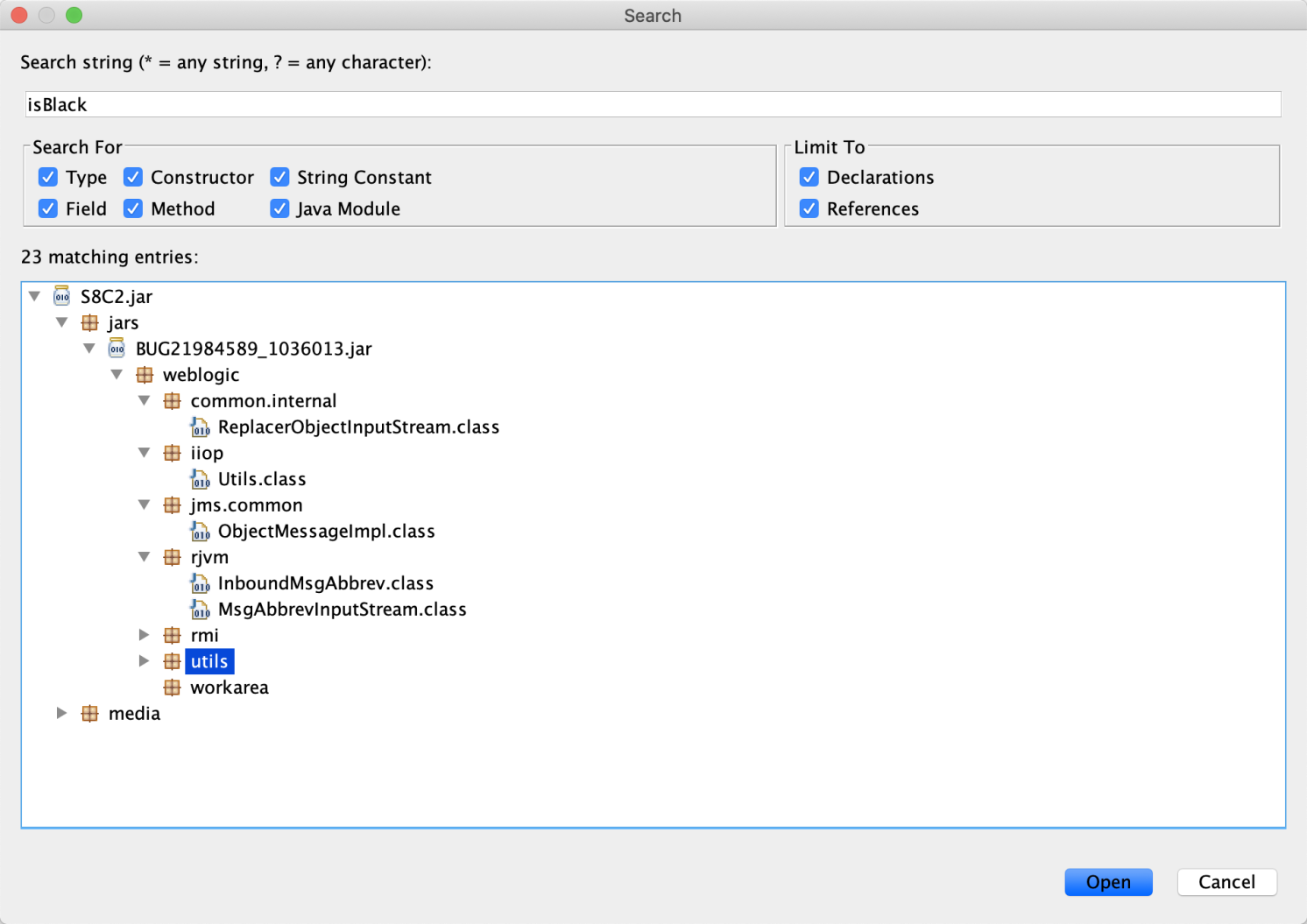
Task: Click the ObjectMessageImpl.class file icon
Action: pyautogui.click(x=200, y=531)
